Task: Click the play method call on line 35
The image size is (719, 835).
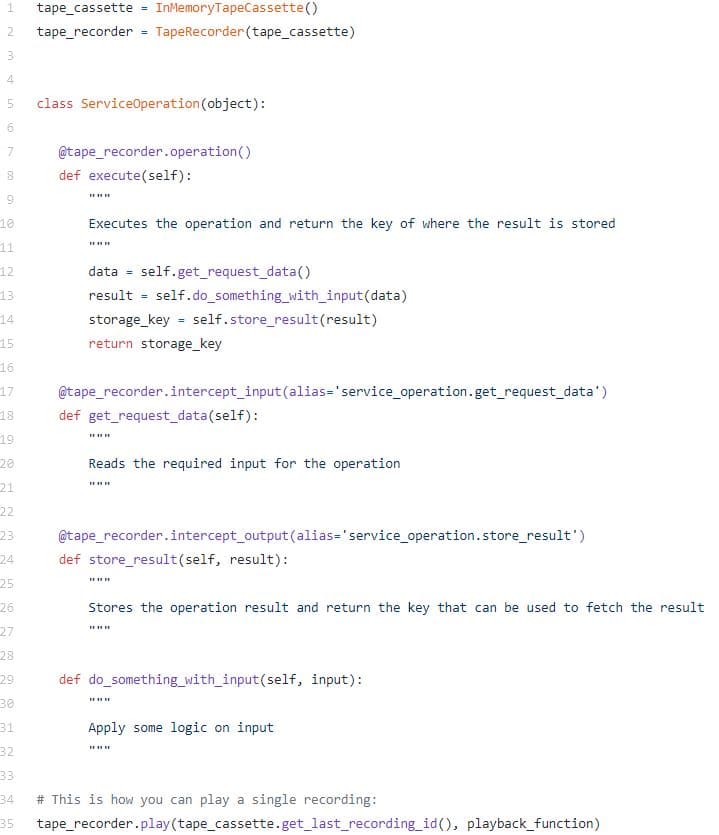Action: pyautogui.click(x=154, y=824)
